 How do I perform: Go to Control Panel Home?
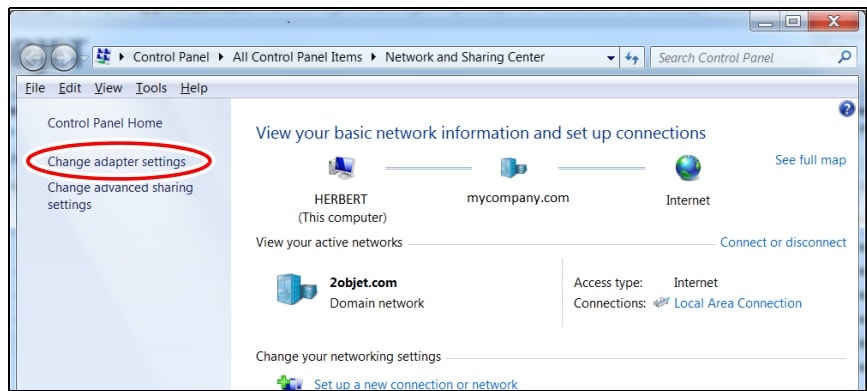[105, 123]
